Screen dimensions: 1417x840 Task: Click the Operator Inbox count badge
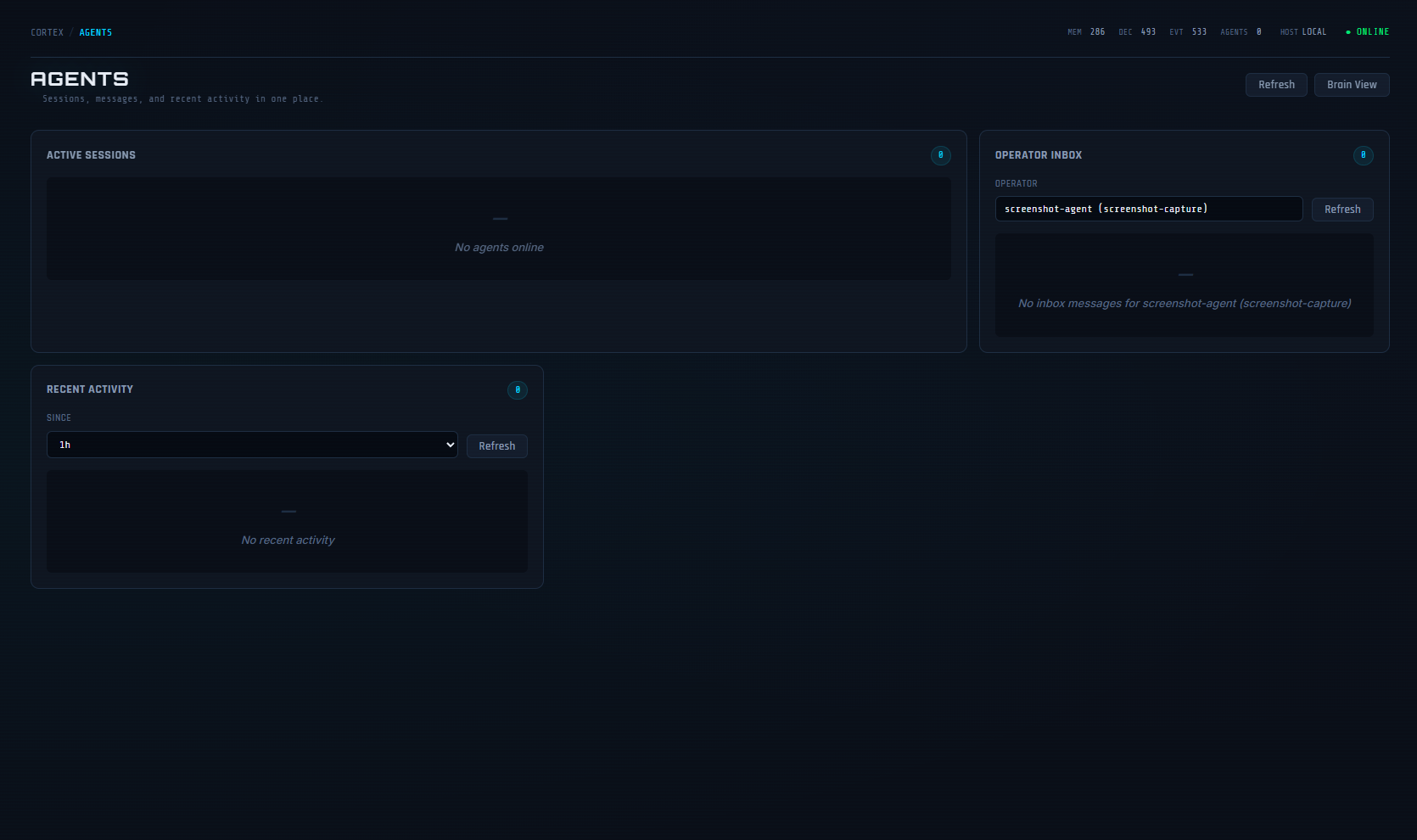pyautogui.click(x=1363, y=155)
